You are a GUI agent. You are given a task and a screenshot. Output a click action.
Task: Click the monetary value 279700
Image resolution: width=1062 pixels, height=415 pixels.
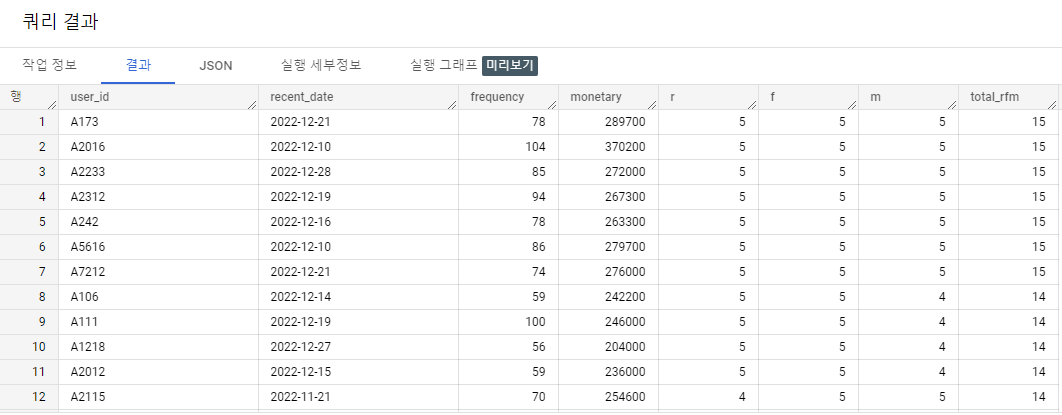[608, 247]
